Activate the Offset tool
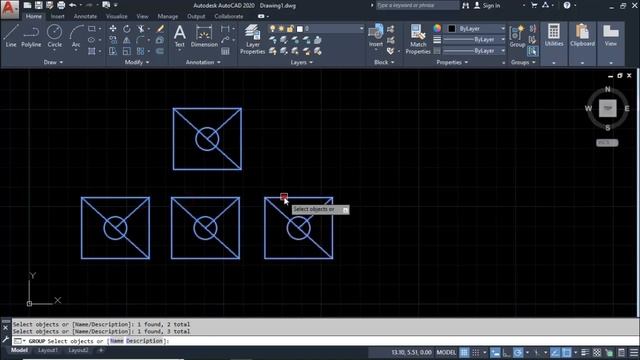The image size is (640, 360). point(160,51)
